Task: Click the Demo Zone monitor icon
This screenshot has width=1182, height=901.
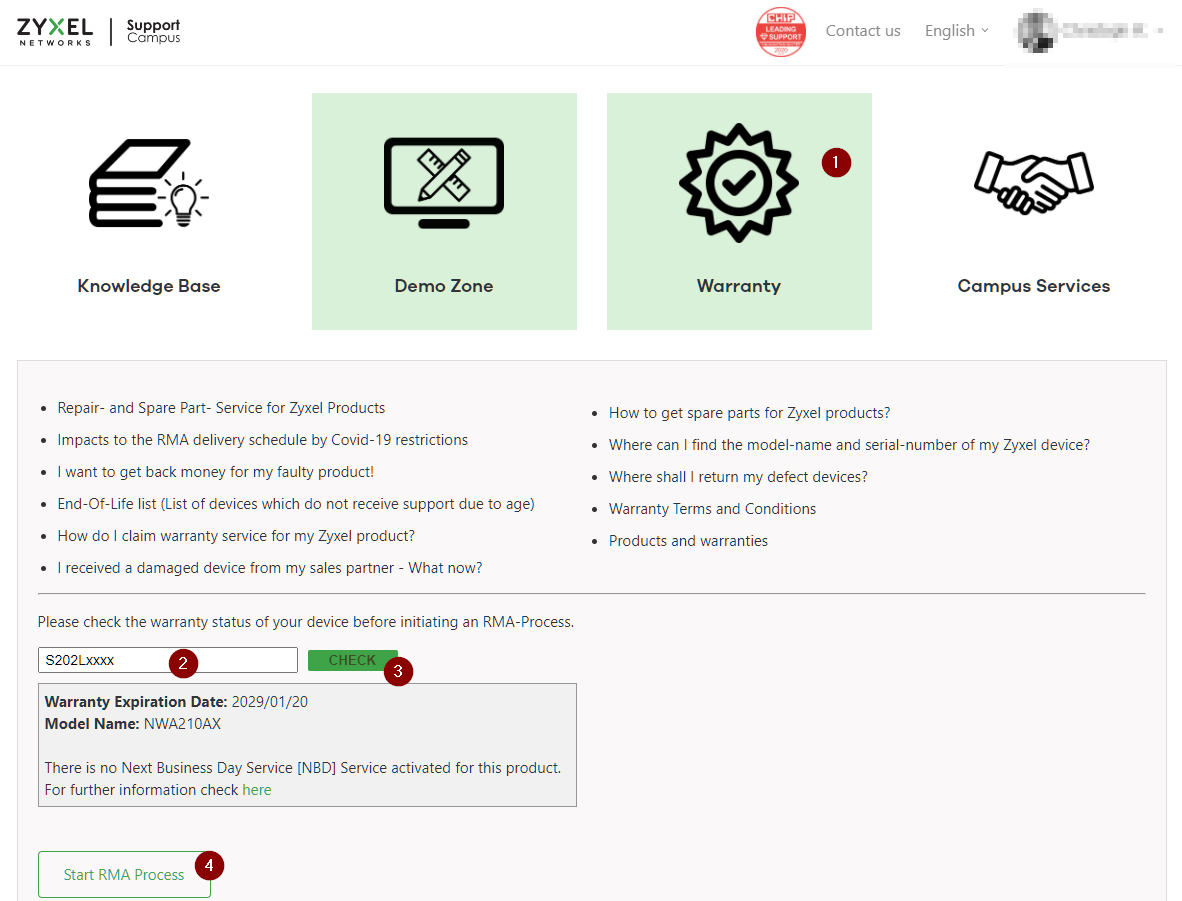Action: pyautogui.click(x=444, y=182)
